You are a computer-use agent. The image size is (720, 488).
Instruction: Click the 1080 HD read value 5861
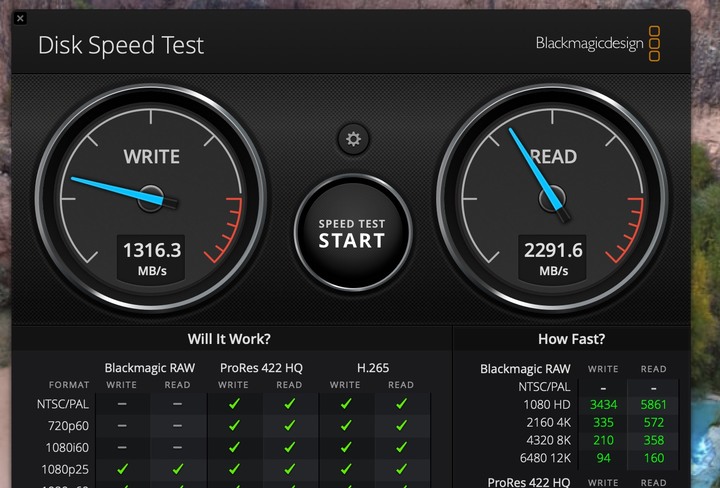click(x=653, y=404)
